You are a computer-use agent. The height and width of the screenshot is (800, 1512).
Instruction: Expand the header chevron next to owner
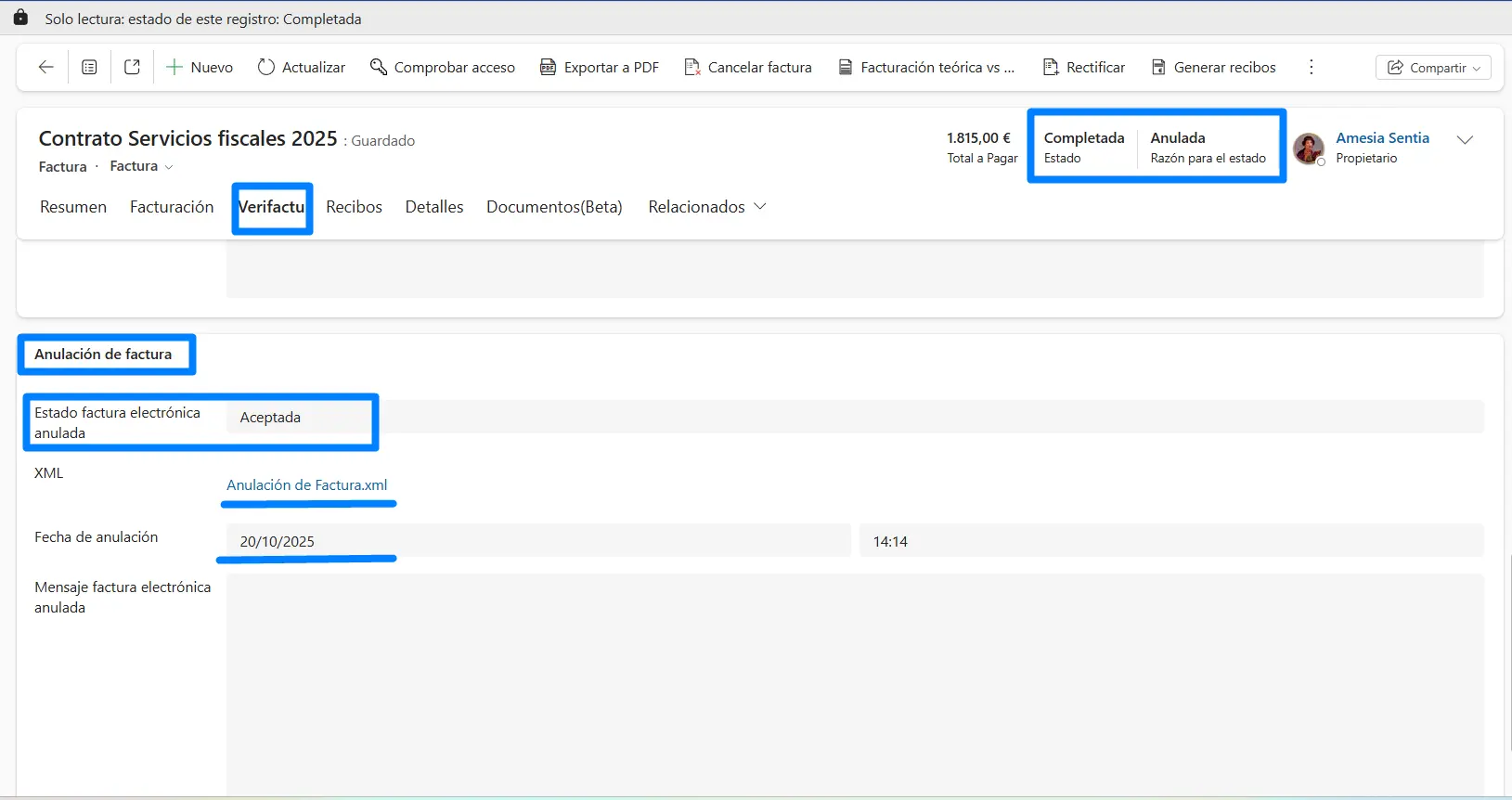click(x=1465, y=140)
